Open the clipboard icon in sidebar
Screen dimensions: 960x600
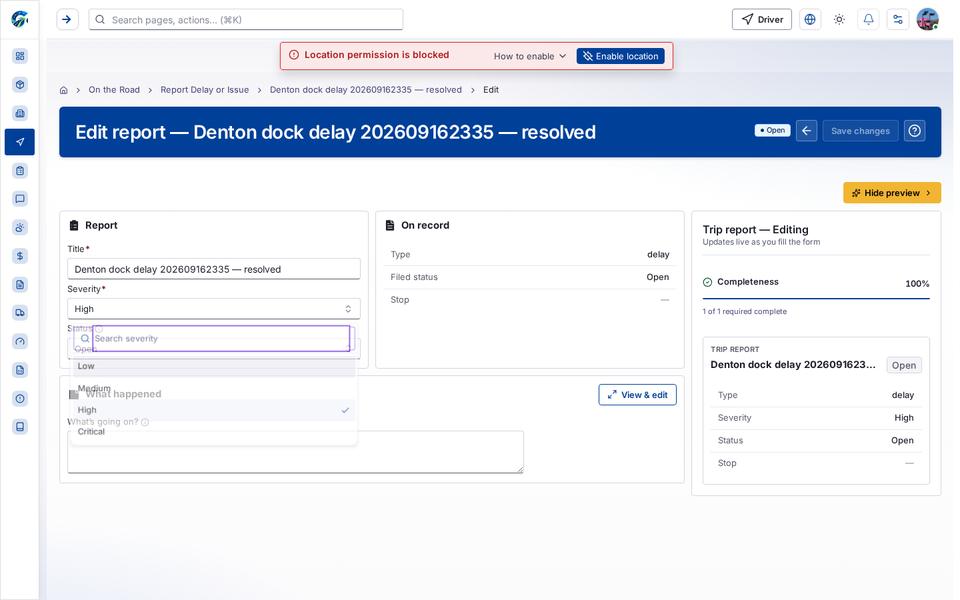(20, 171)
